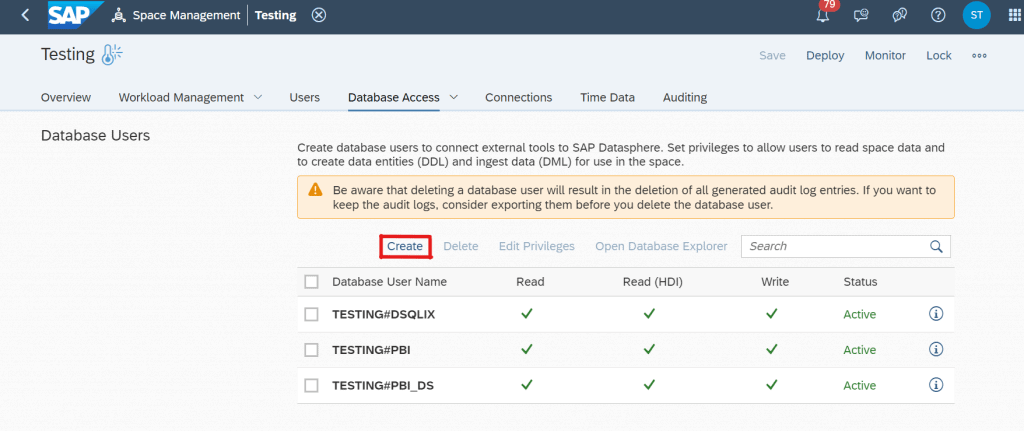Click Active status of TESTING#PBI_DS
Viewport: 1024px width, 431px height.
click(859, 385)
